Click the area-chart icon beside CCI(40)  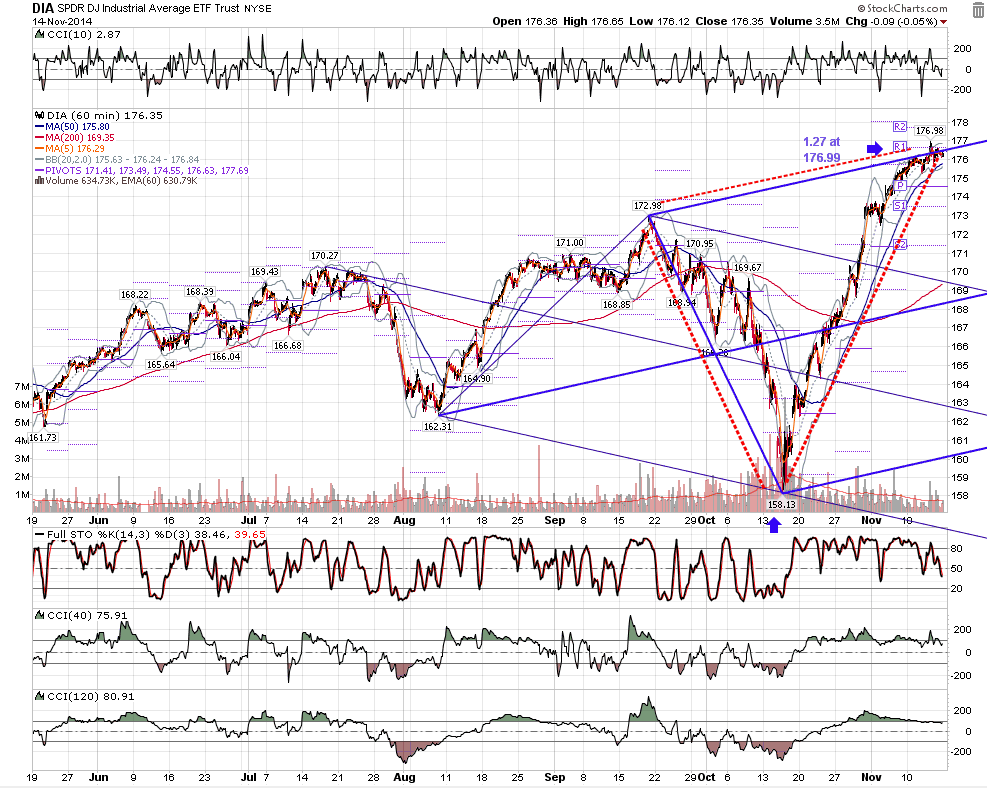point(40,616)
